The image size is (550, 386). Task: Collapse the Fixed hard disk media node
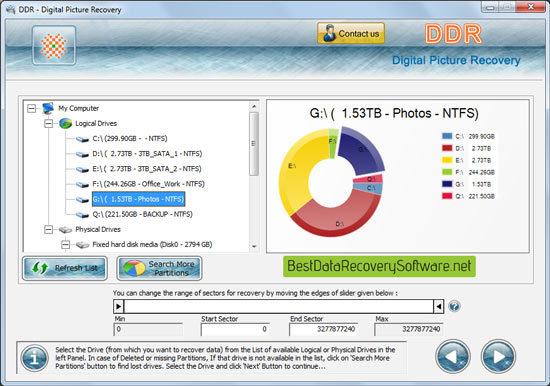tap(65, 245)
